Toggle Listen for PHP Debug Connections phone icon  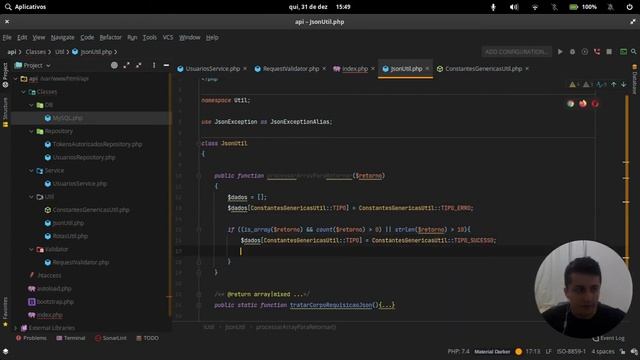coord(597,52)
